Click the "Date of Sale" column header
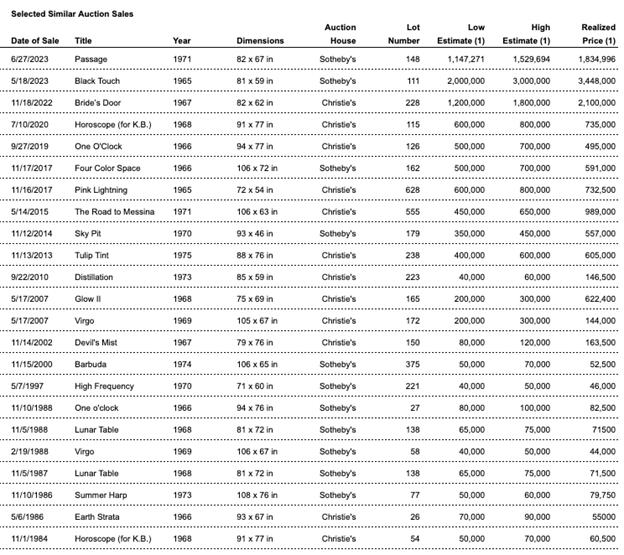Screen dimensions: 624x555 tap(36, 41)
